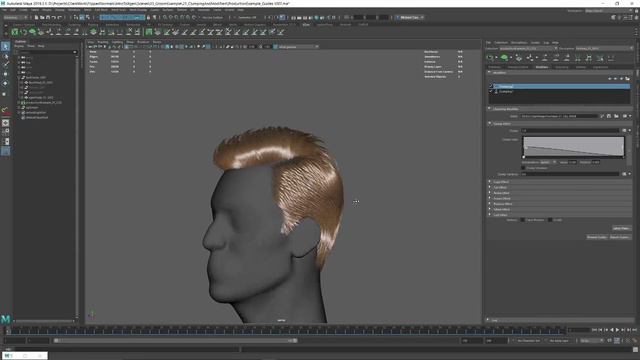
Task: Click the Setup Maps button
Action: pyautogui.click(x=621, y=229)
